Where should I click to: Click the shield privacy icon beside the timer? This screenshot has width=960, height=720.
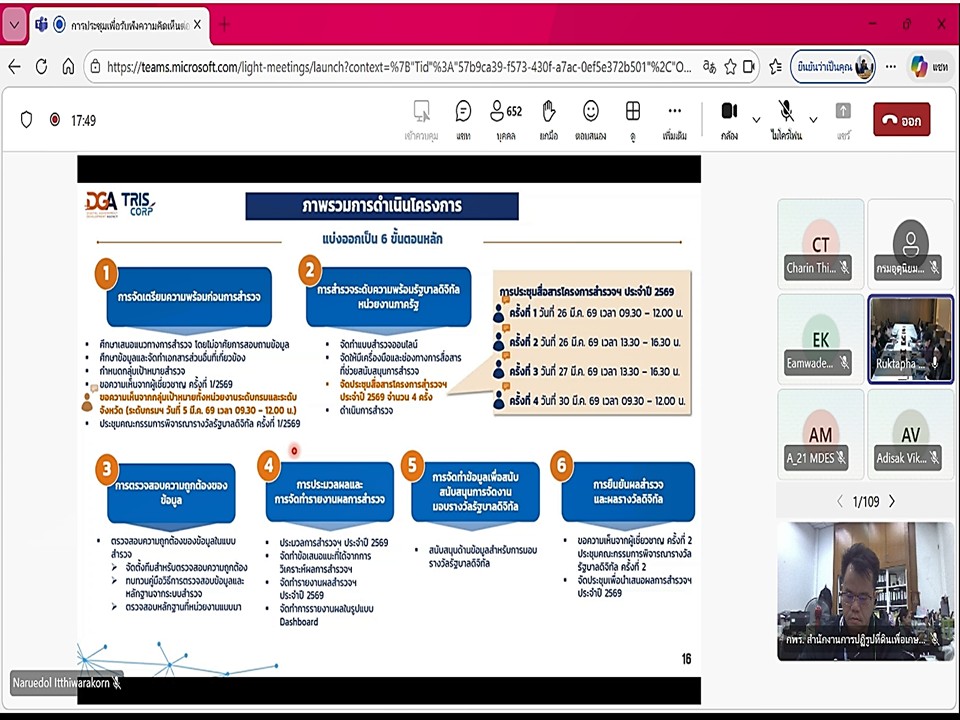click(27, 120)
